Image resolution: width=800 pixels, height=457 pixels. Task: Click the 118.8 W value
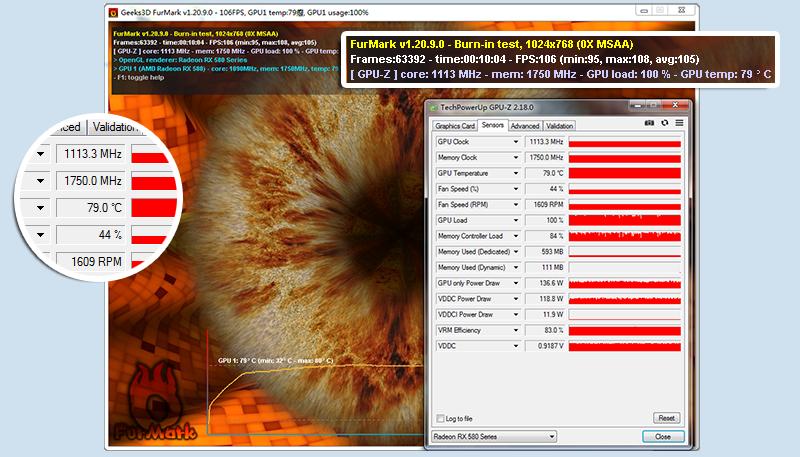pyautogui.click(x=545, y=299)
